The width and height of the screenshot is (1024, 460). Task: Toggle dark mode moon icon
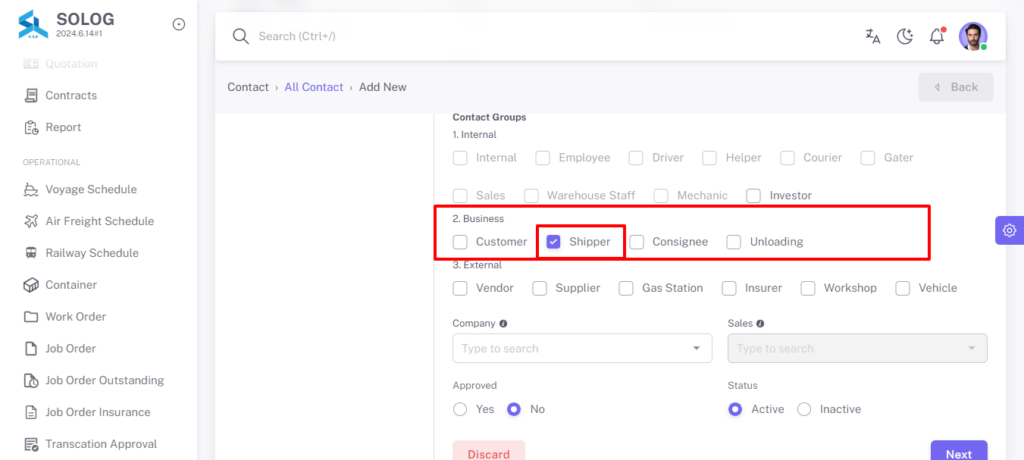pos(904,37)
